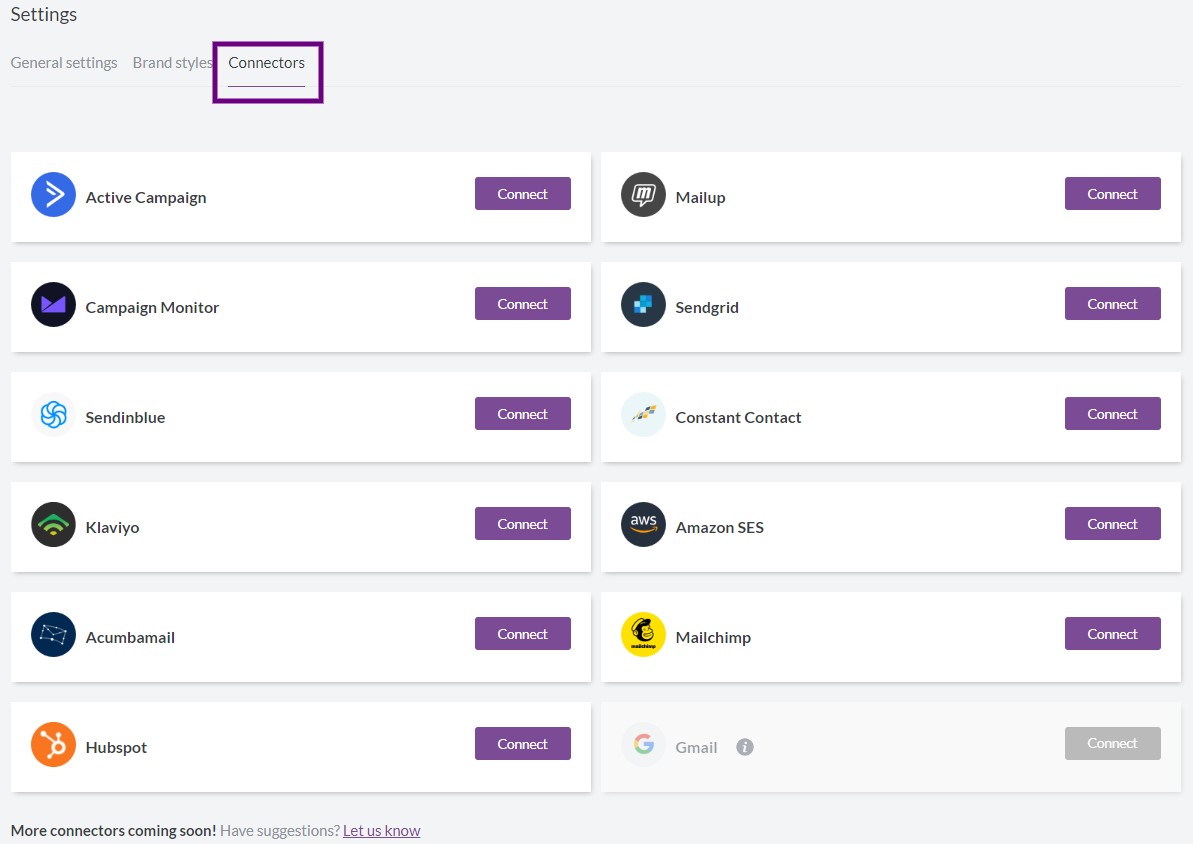
Task: Switch to the Brand styles tab
Action: point(173,62)
